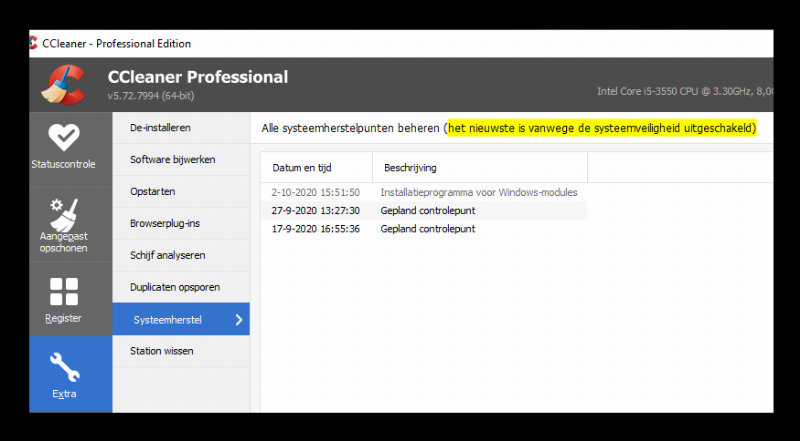The width and height of the screenshot is (800, 441).
Task: Open the Opstarten tool
Action: pyautogui.click(x=181, y=191)
